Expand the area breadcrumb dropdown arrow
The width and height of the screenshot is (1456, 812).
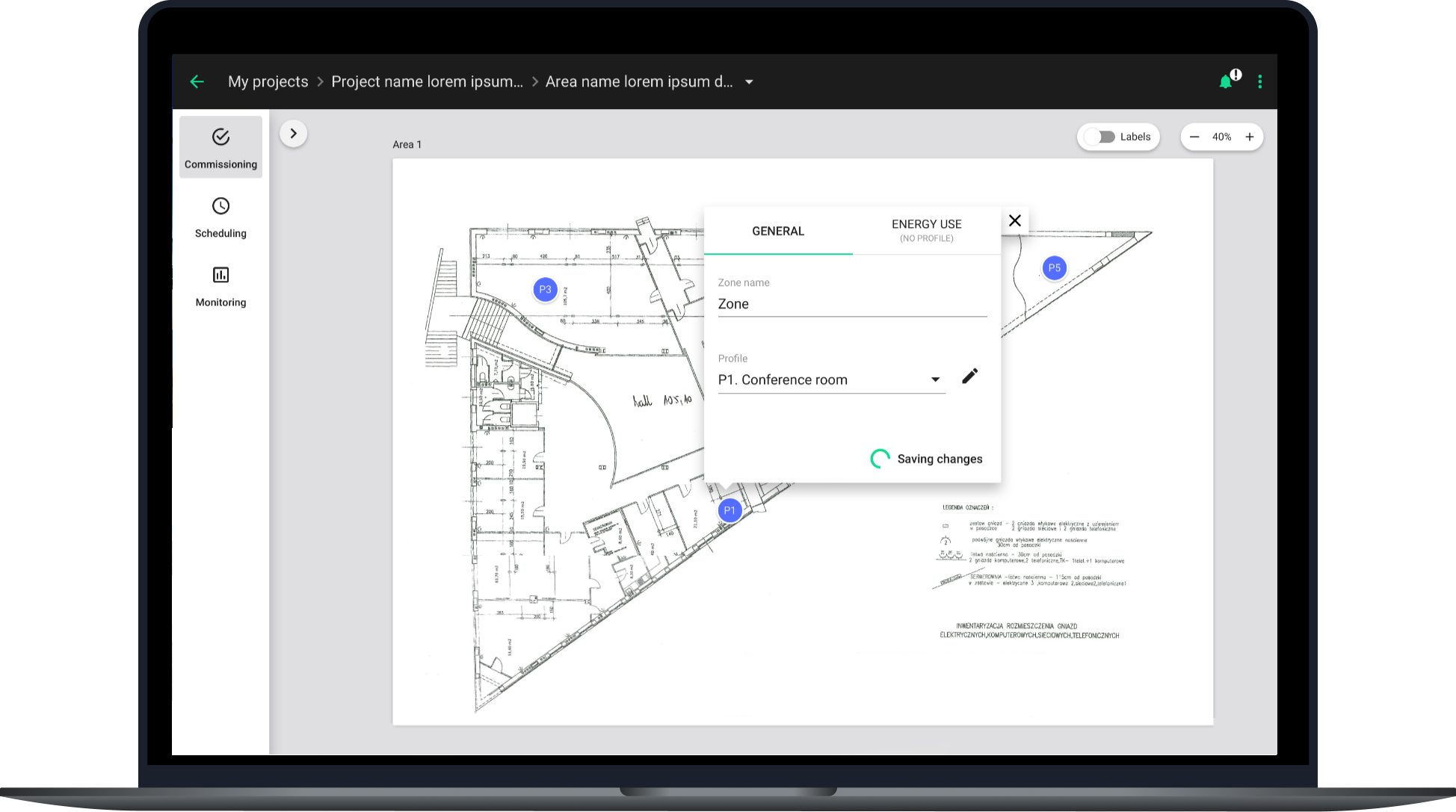pos(749,82)
